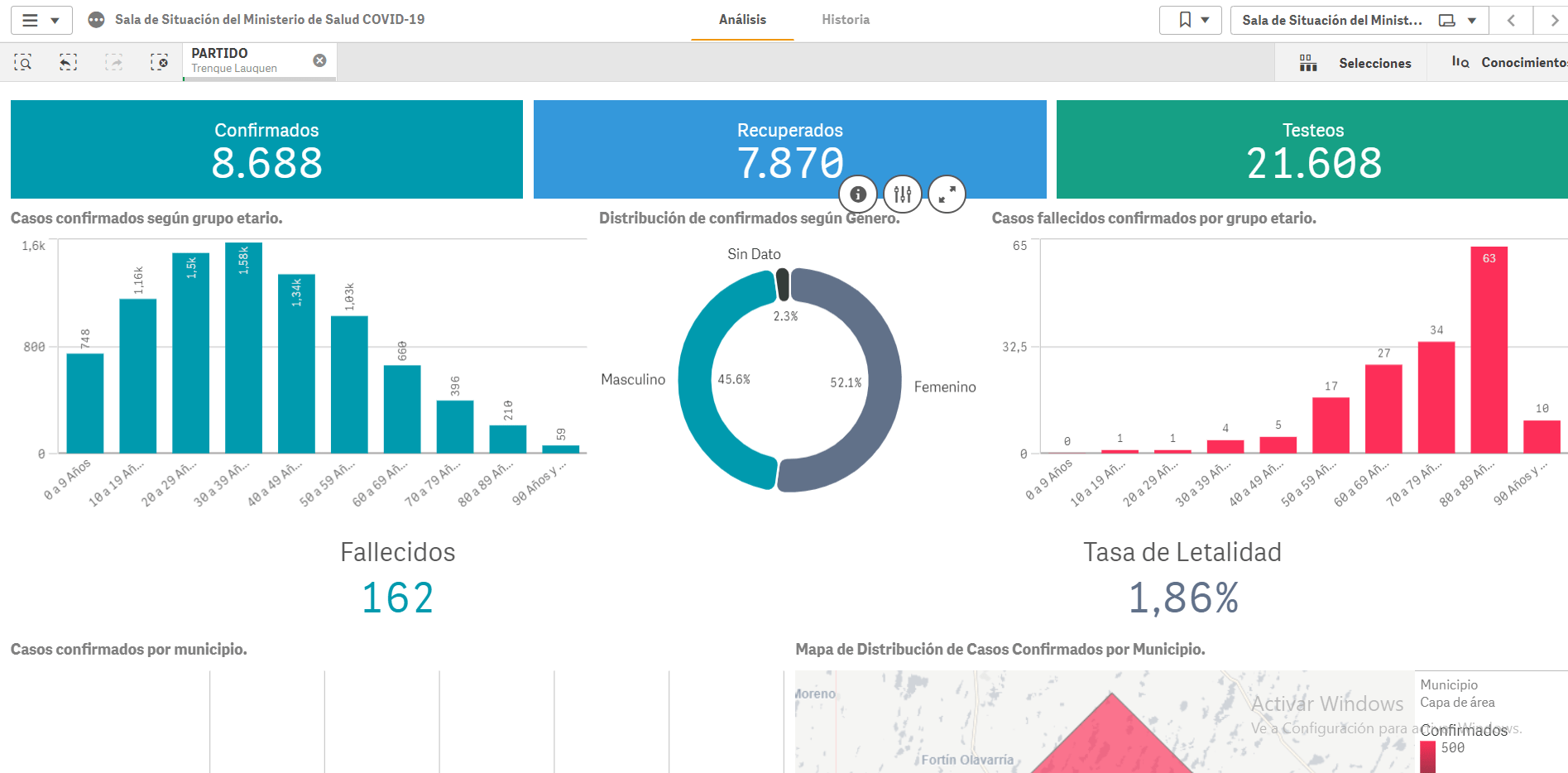
Task: Expand gender donut chart to fullscreen
Action: (x=947, y=194)
